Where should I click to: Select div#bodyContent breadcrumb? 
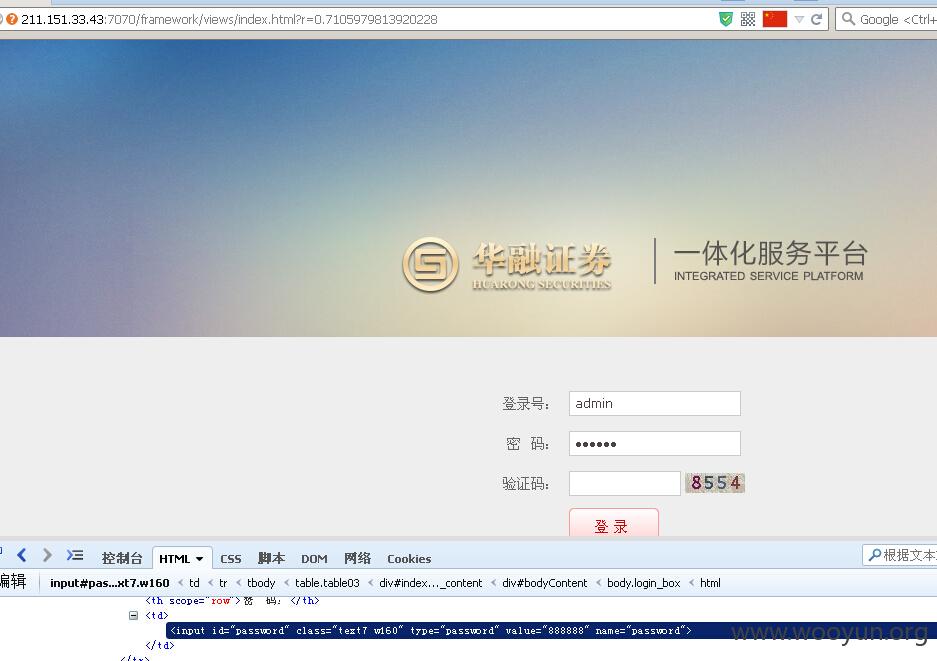[544, 583]
